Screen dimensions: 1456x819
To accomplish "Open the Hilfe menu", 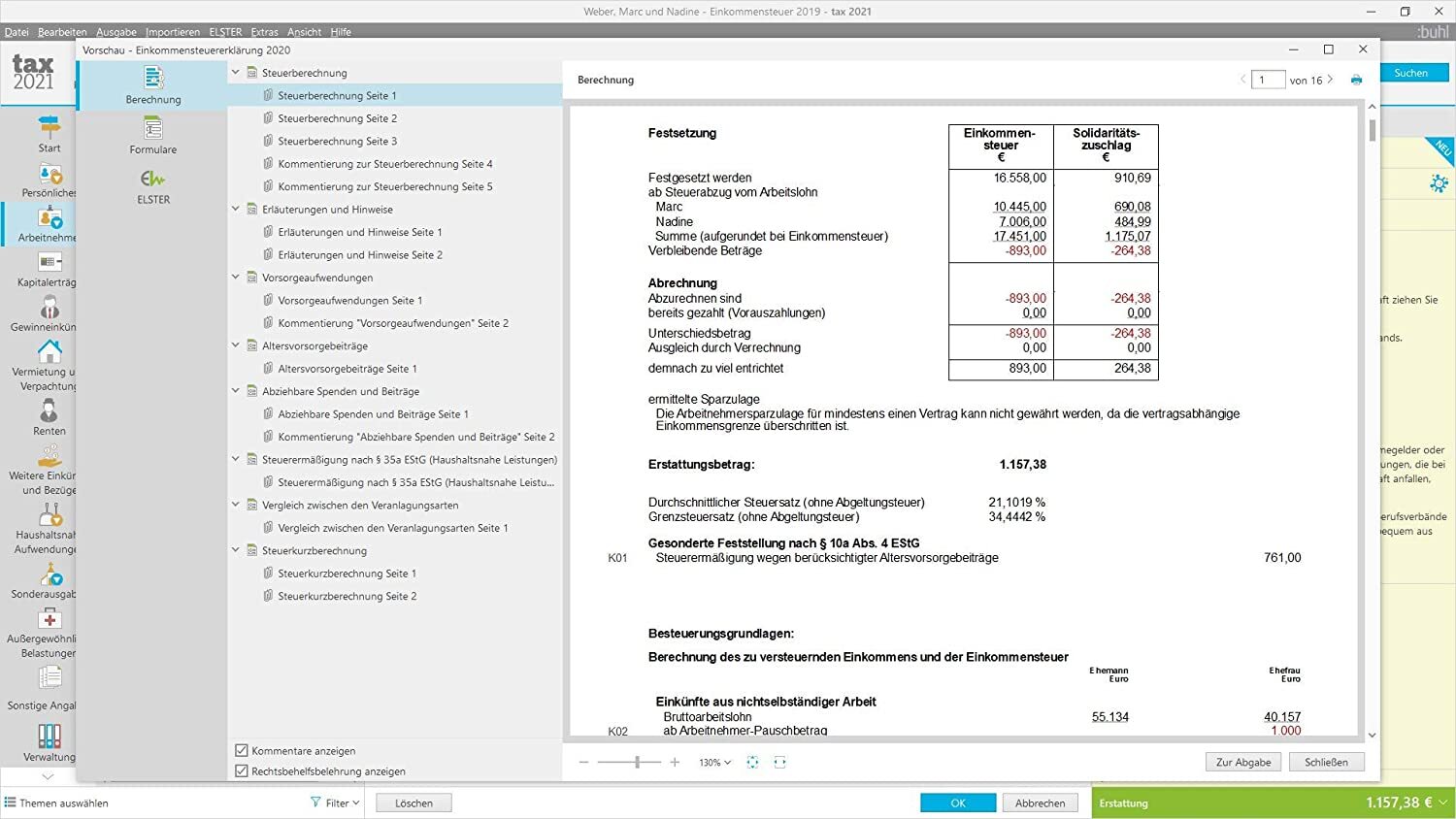I will click(341, 32).
